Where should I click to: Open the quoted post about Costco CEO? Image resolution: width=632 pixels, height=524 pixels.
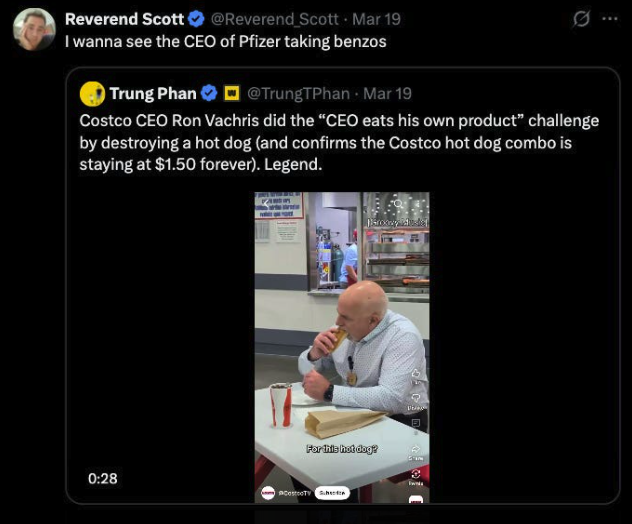[340, 142]
